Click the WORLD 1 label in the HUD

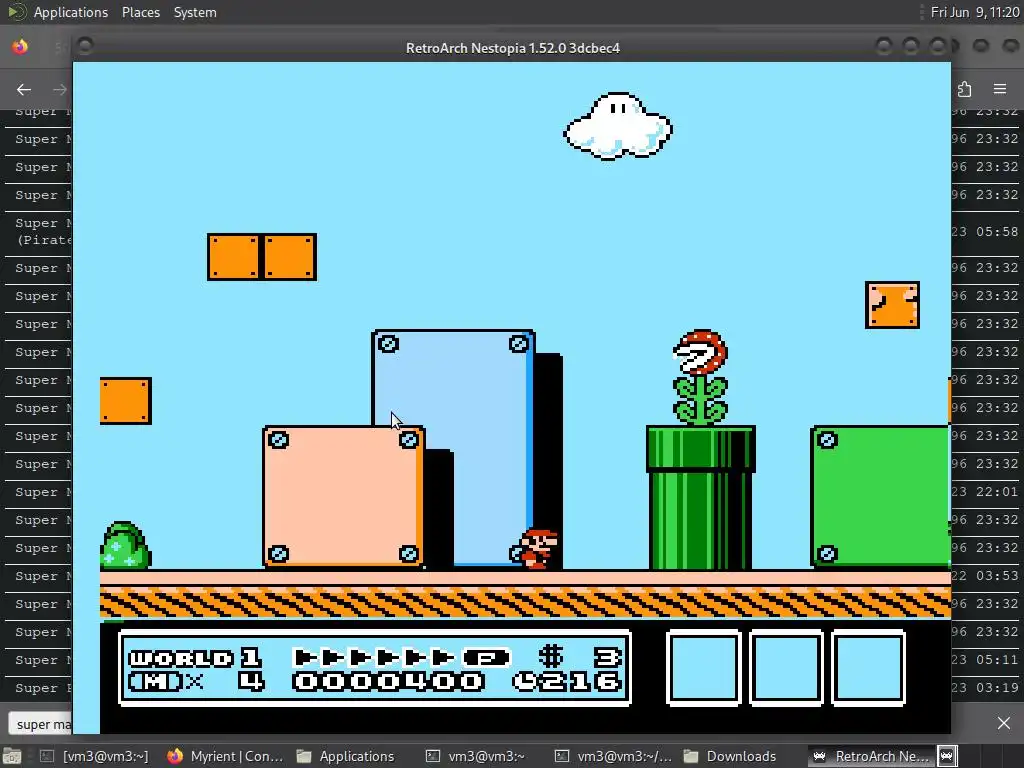[195, 657]
